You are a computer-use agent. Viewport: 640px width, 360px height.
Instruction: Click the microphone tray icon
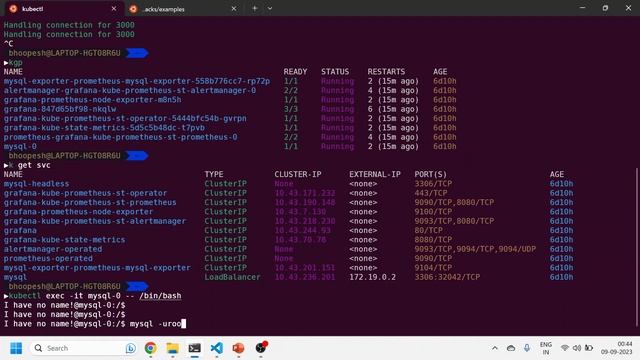point(527,348)
